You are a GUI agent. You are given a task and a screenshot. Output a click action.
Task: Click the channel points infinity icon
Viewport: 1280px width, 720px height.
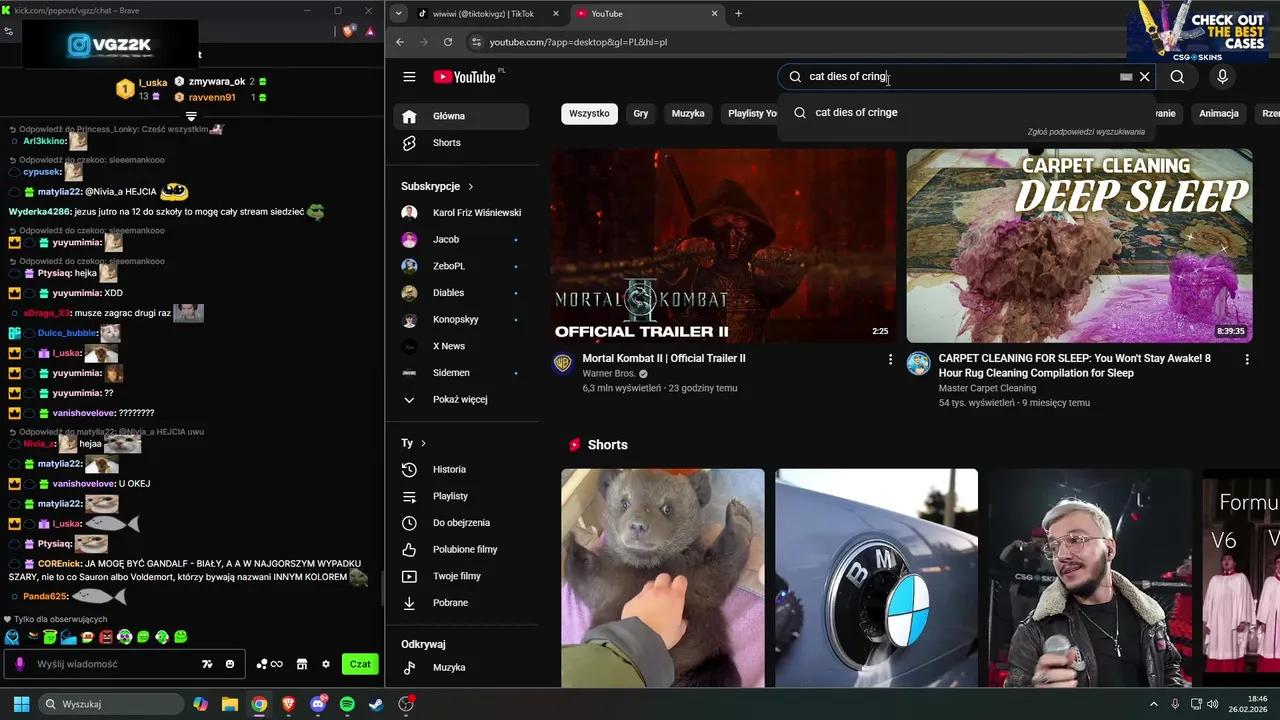coord(270,664)
